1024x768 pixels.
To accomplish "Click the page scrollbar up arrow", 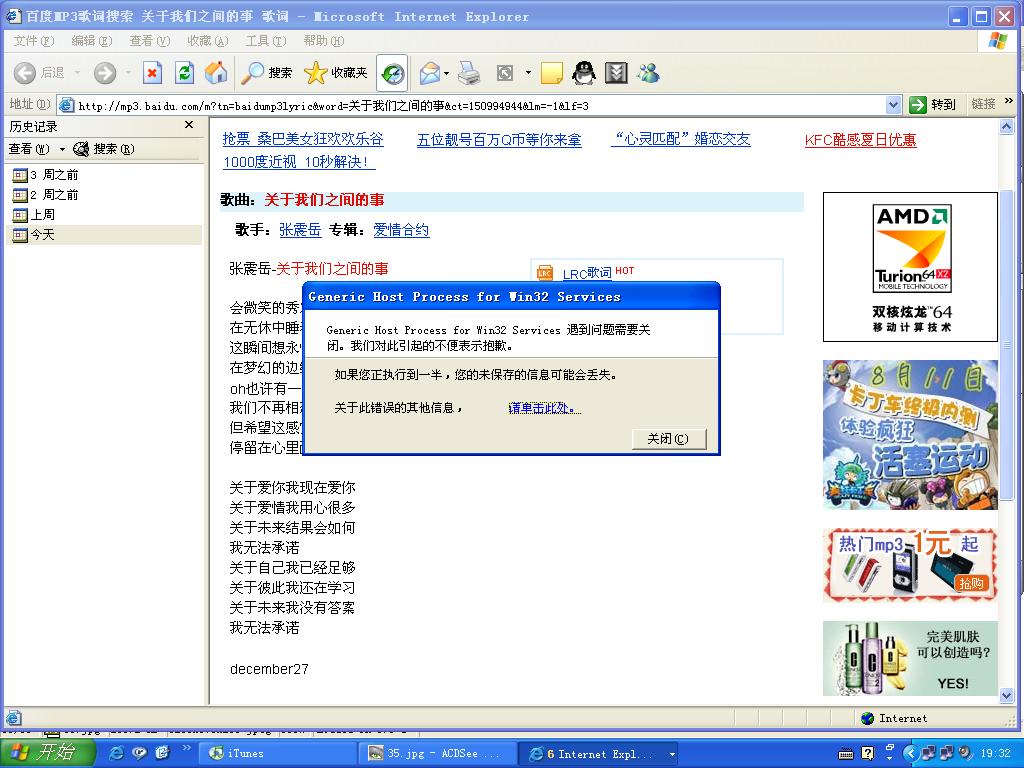I will click(x=1006, y=127).
